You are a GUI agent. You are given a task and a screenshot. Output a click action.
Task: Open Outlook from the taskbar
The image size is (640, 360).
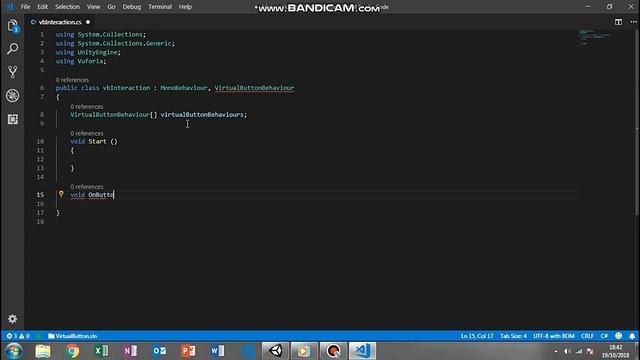(x=159, y=351)
